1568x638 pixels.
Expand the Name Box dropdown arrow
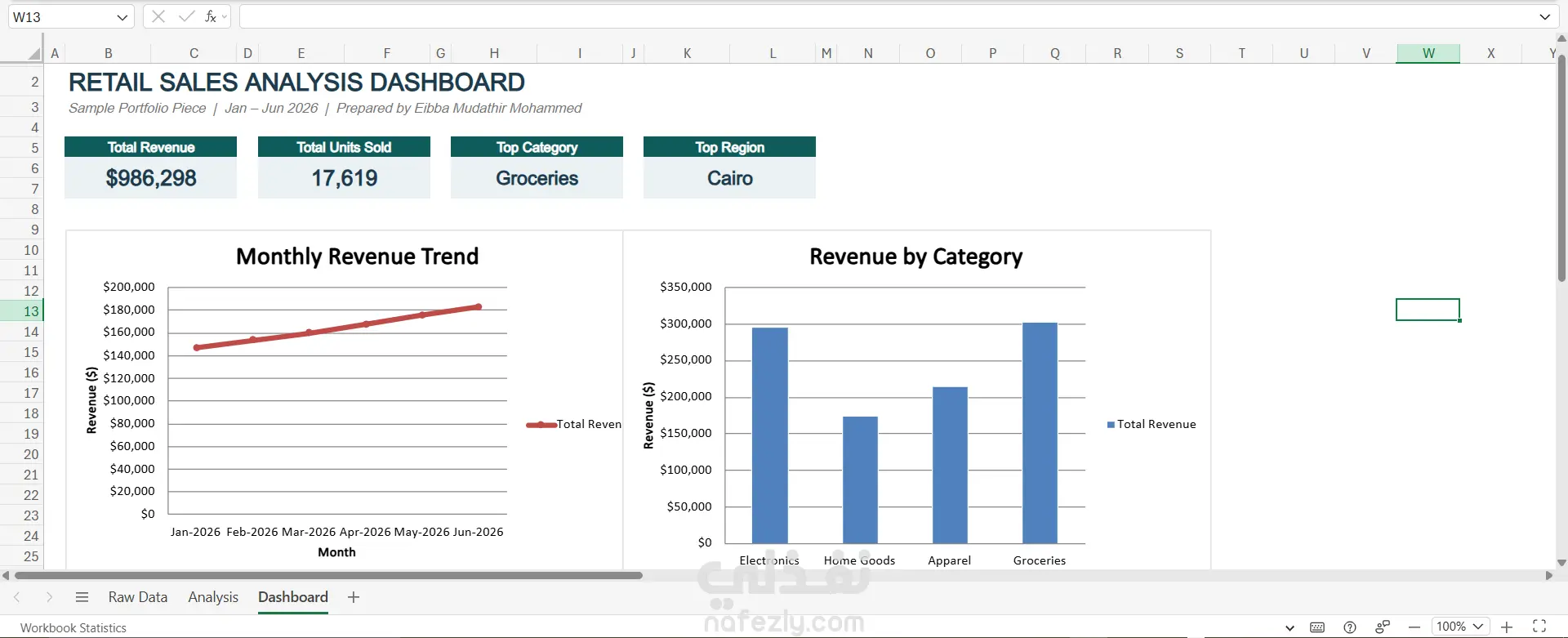122,17
